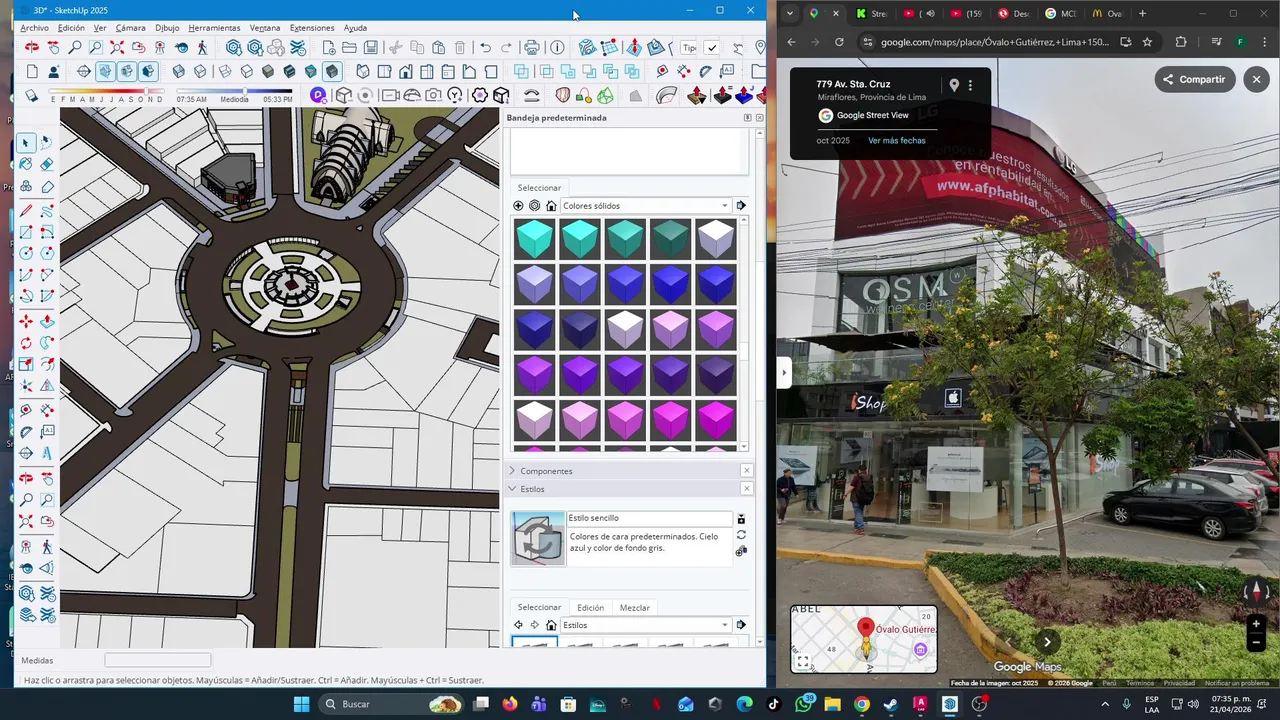This screenshot has height=720, width=1280.
Task: Switch to Mezclar tab in Estilos
Action: click(634, 608)
